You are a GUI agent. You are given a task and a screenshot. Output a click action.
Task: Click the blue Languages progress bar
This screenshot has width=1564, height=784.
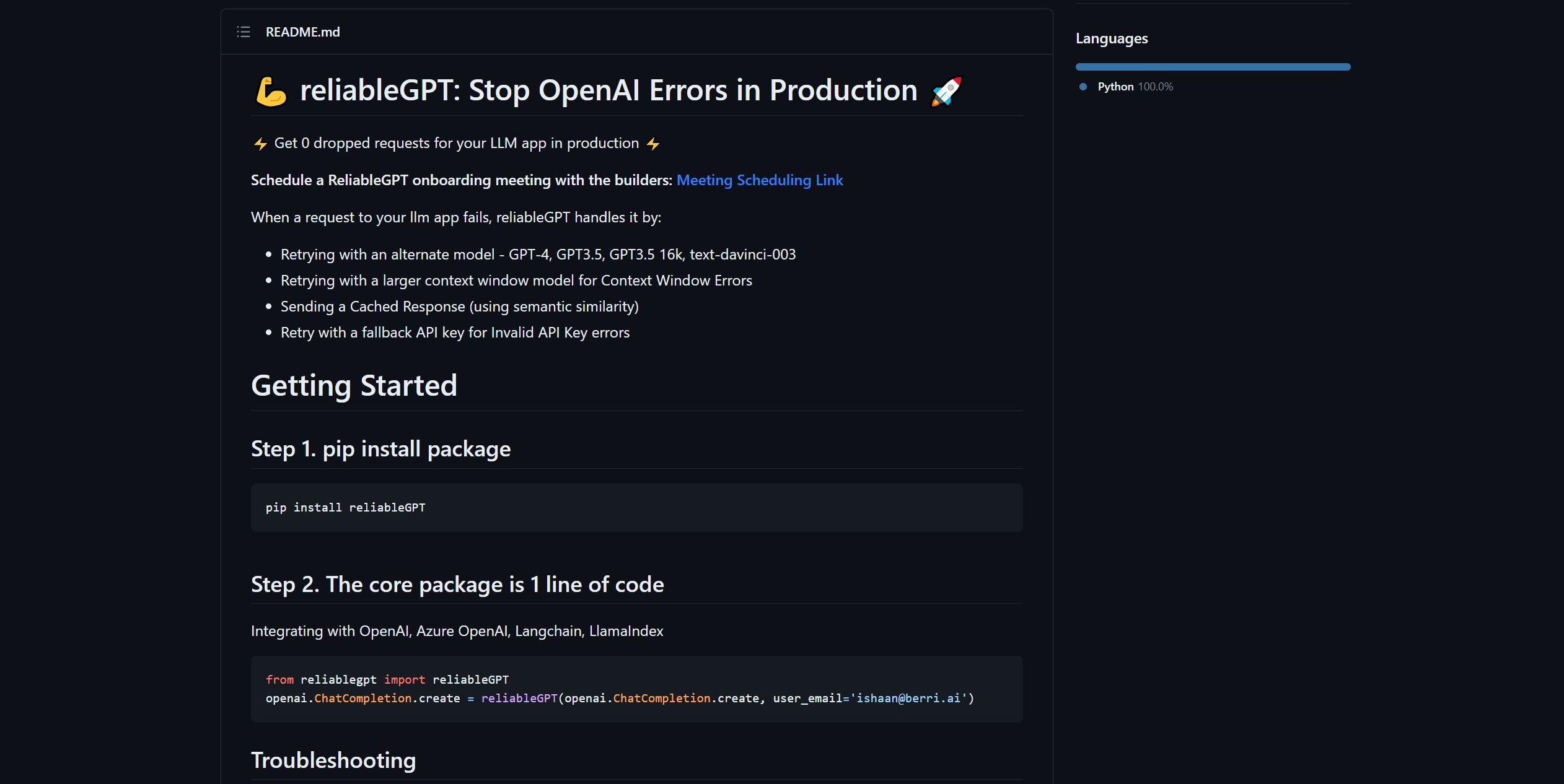click(1213, 67)
